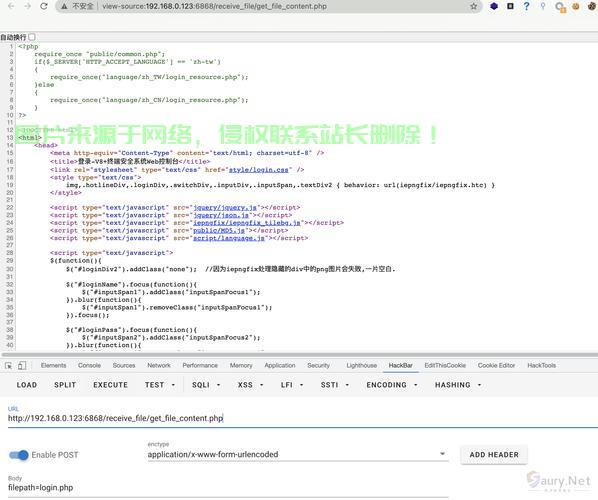
Task: Open the enctype dropdown selector
Action: tap(298, 454)
